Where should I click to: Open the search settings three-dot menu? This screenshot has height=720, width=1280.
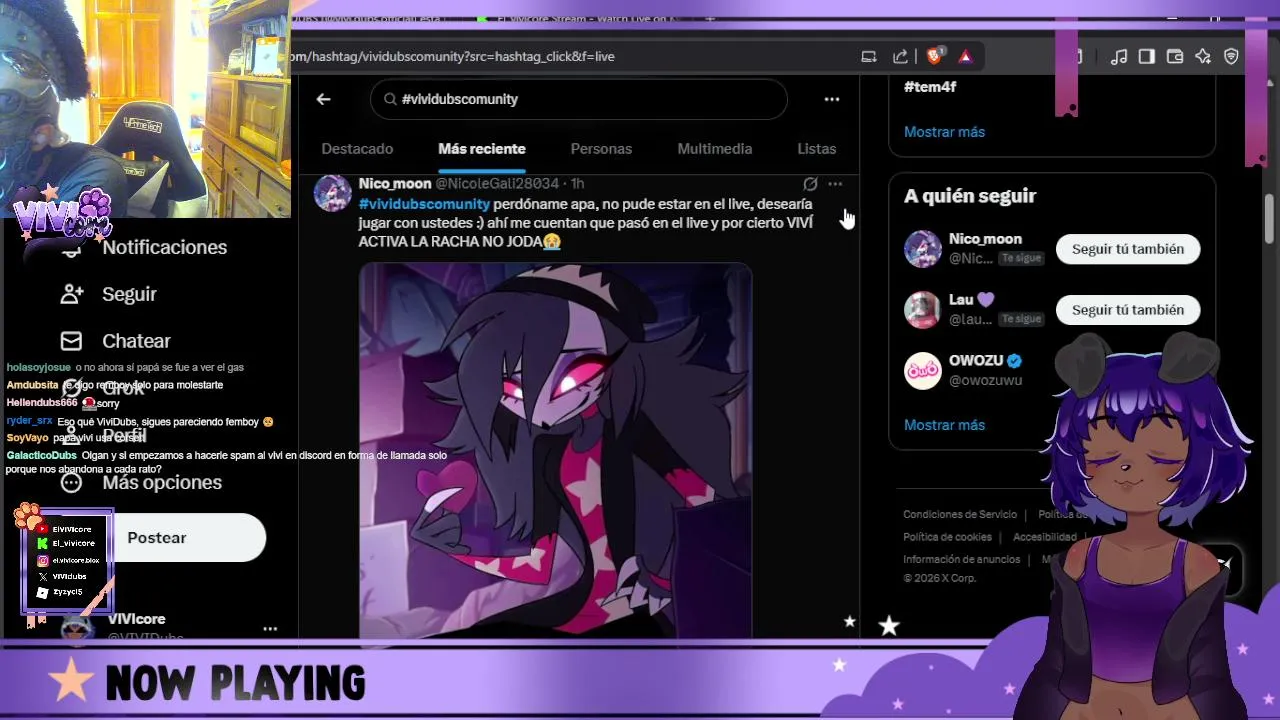831,99
